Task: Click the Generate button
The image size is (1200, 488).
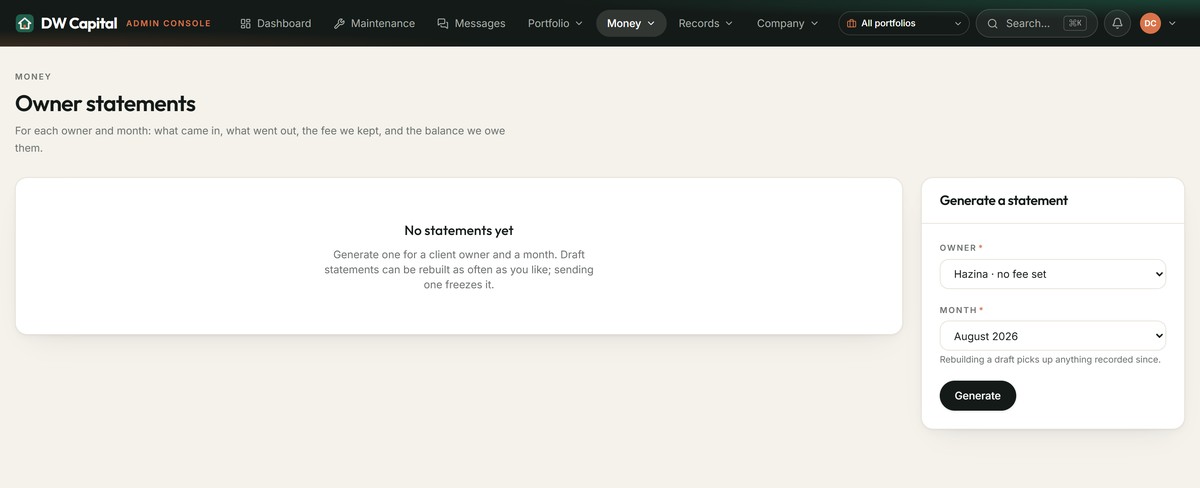Action: point(978,396)
